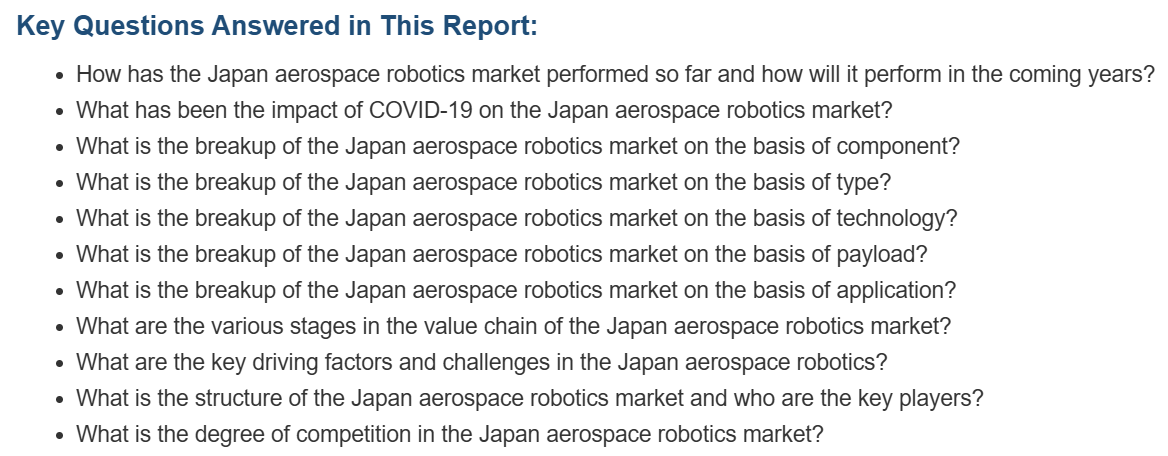1168x456 pixels.
Task: Click the degree of competition question
Action: 450,434
